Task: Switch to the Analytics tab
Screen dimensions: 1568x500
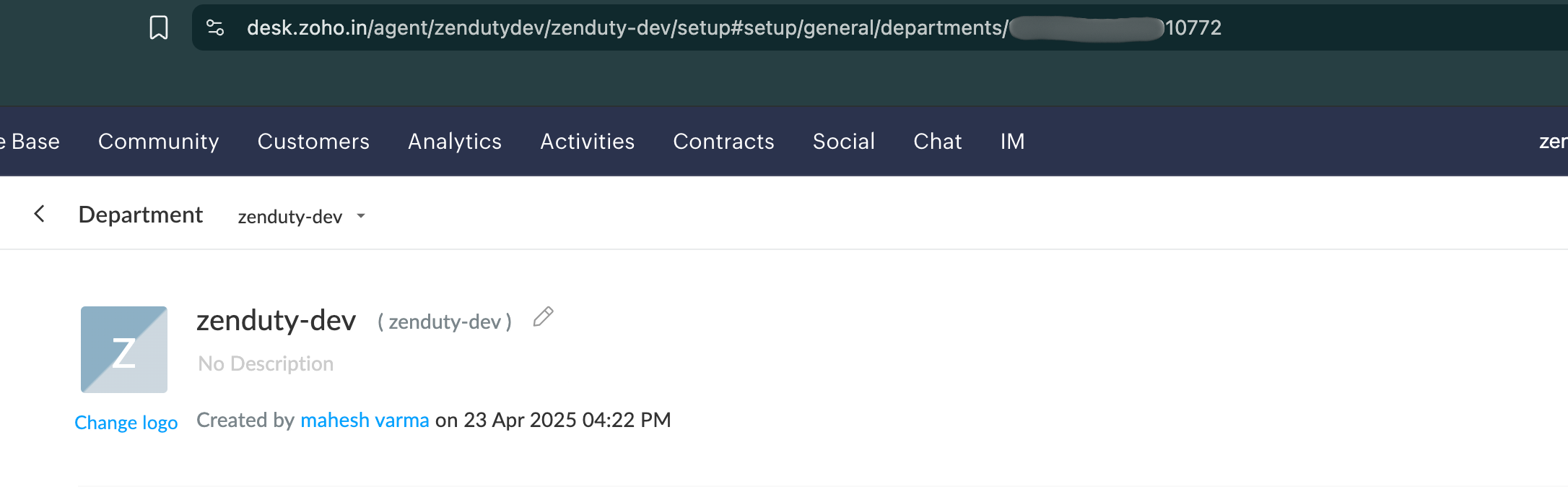Action: pos(455,142)
